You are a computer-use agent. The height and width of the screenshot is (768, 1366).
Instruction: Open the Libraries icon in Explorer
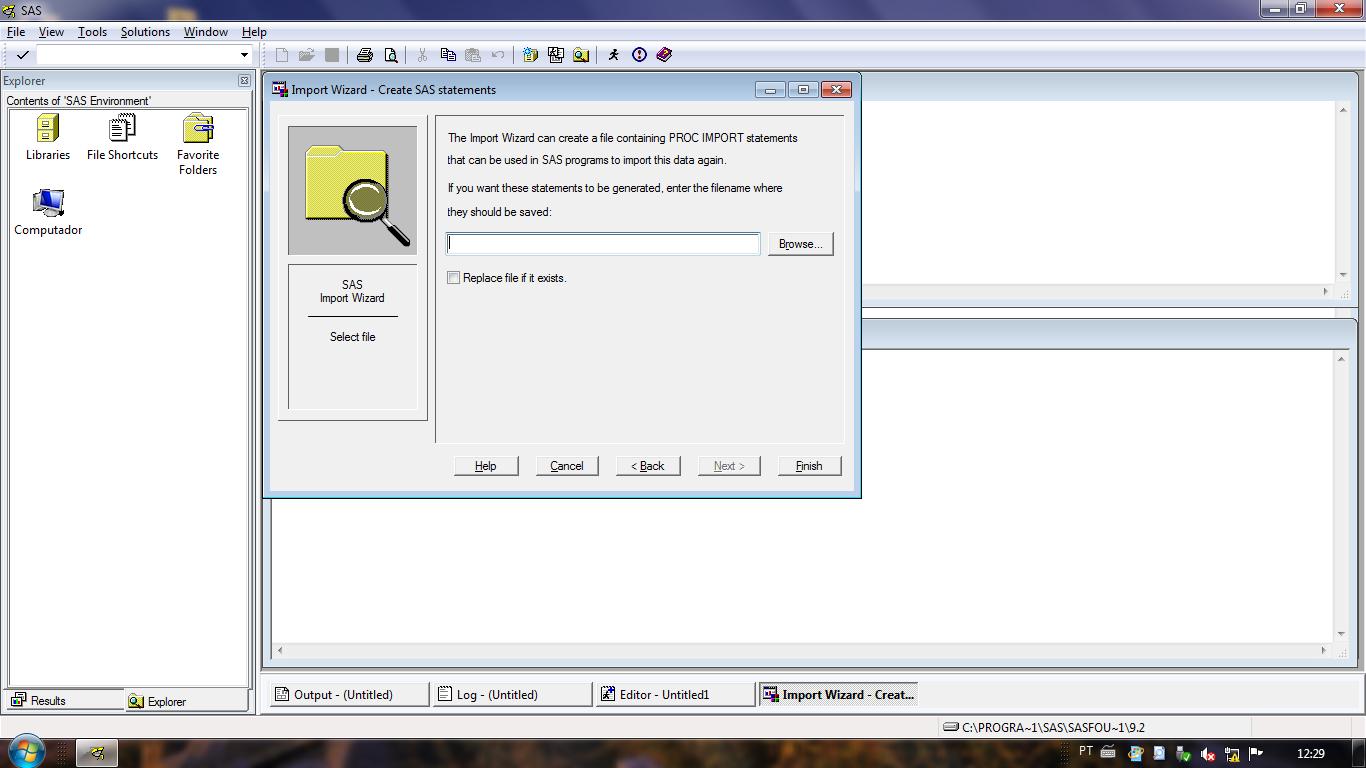click(x=48, y=137)
